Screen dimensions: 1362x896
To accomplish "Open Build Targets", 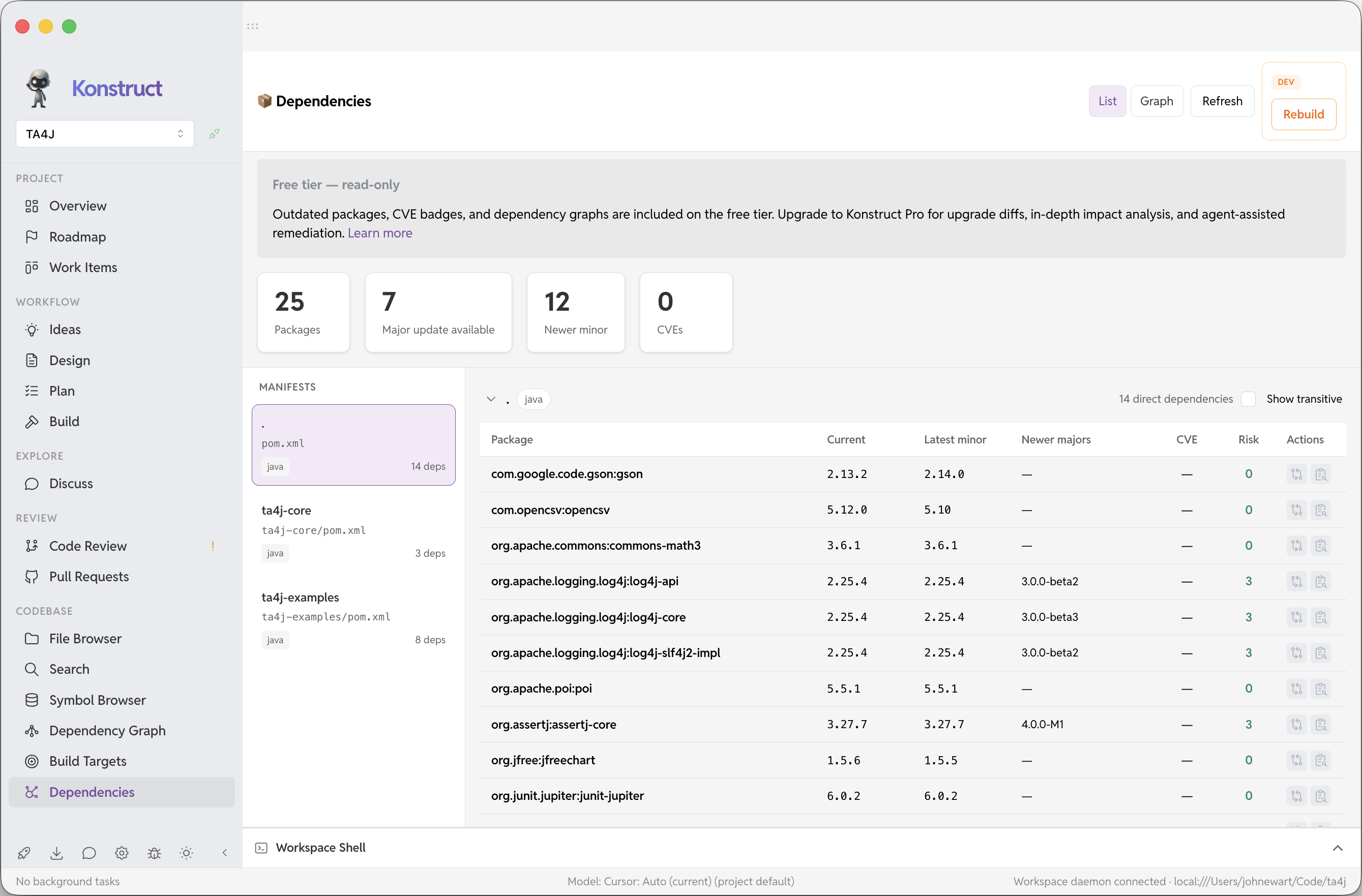I will [x=122, y=762].
